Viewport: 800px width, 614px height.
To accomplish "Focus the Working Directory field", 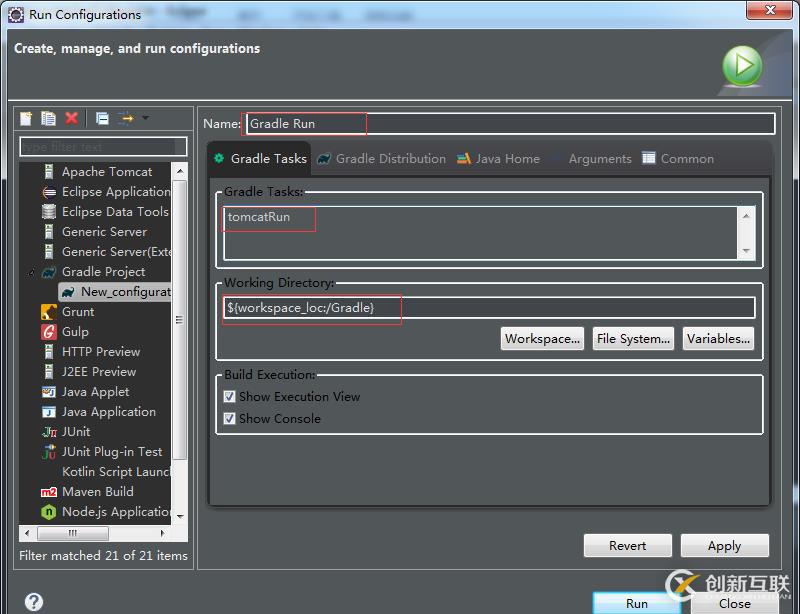I will click(x=489, y=308).
